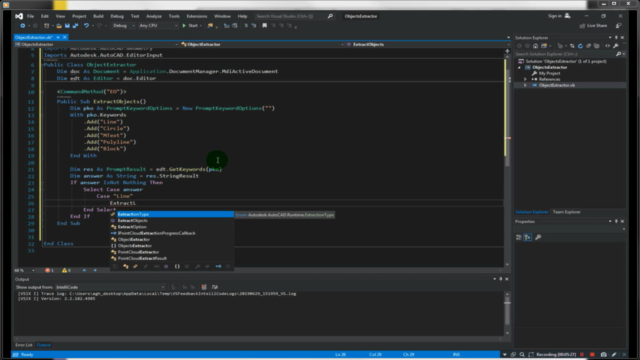Click the Home icon in Solution Explorer
The height and width of the screenshot is (360, 640).
(536, 46)
